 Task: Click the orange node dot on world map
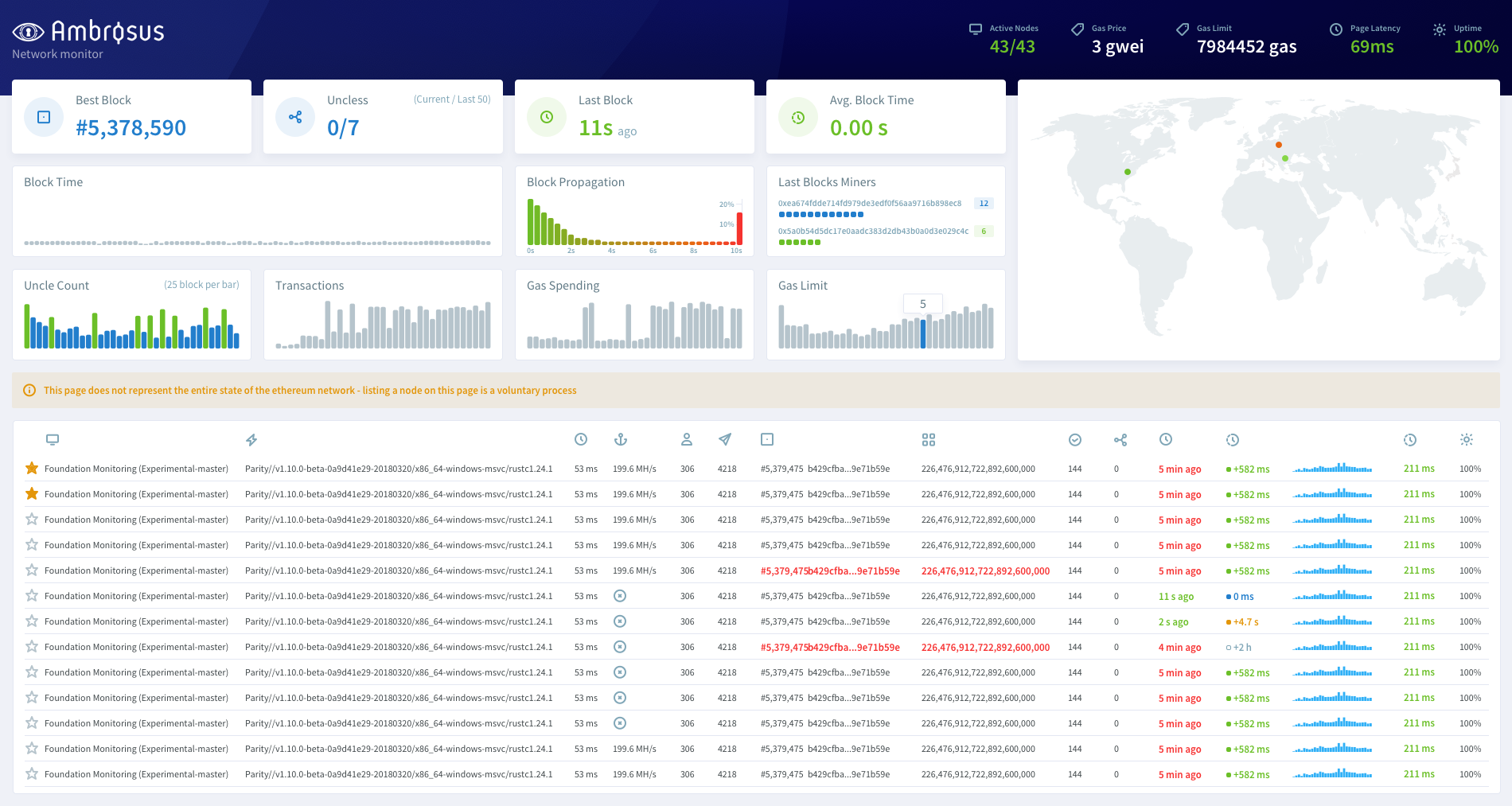[1279, 145]
